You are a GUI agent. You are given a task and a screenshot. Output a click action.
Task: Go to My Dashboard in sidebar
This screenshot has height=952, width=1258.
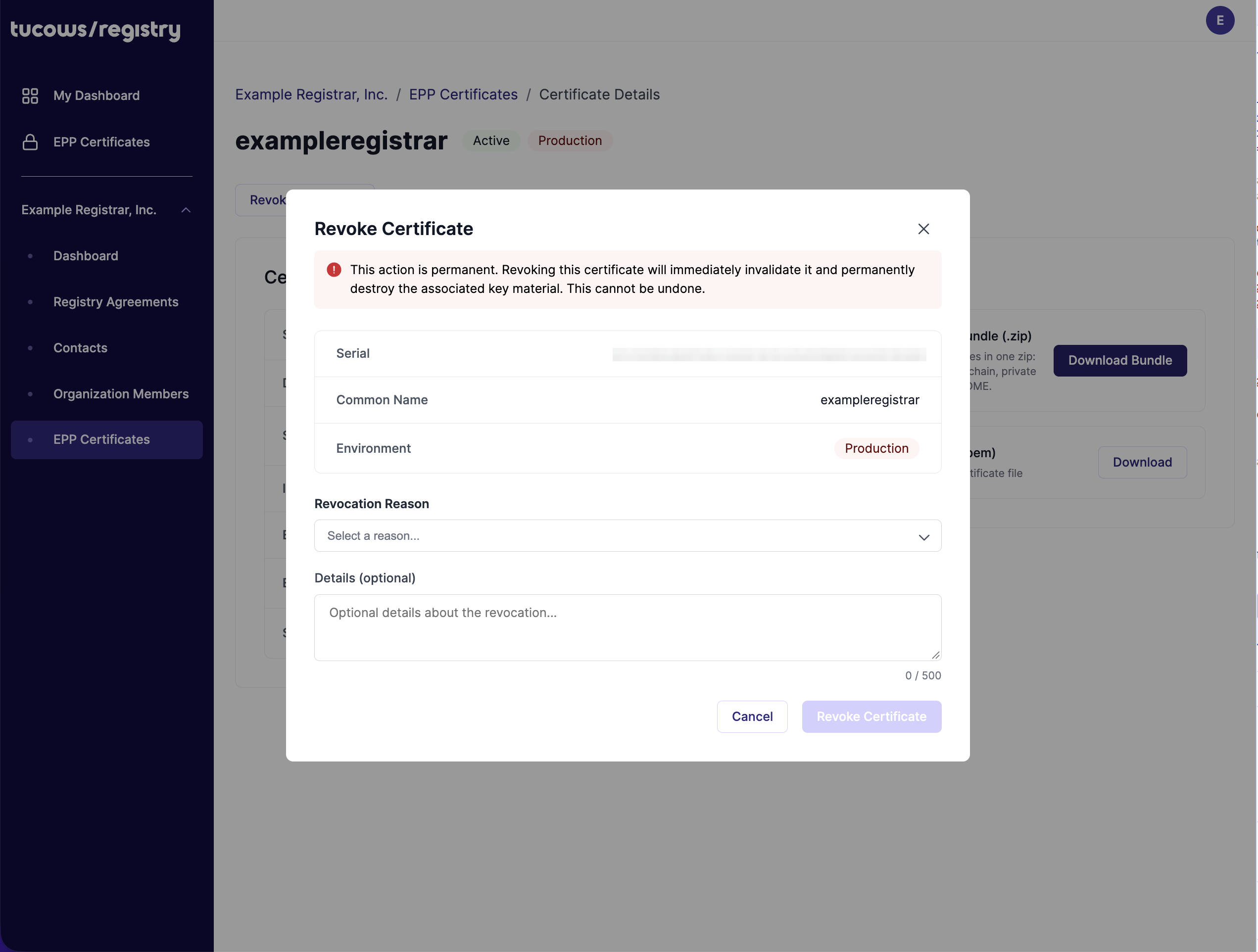pyautogui.click(x=96, y=95)
